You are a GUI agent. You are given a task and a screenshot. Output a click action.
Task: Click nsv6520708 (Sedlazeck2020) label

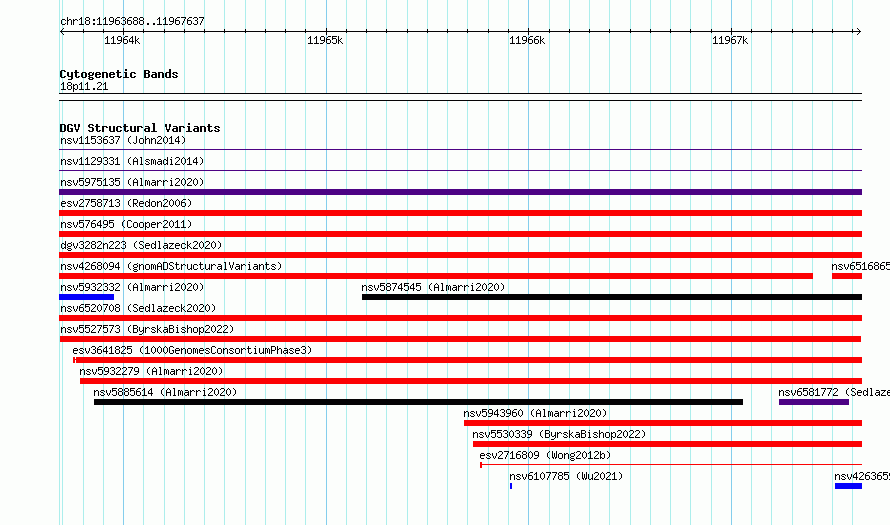(138, 308)
